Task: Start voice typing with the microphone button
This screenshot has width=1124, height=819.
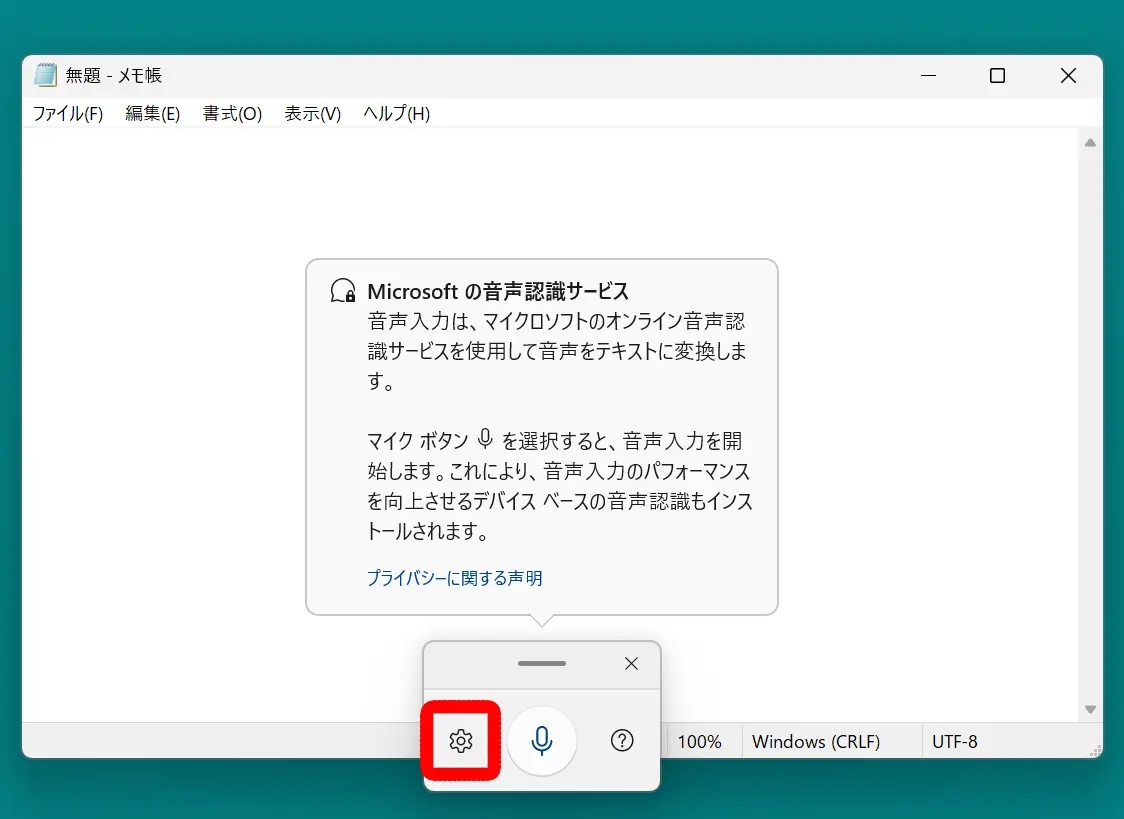Action: (x=541, y=741)
